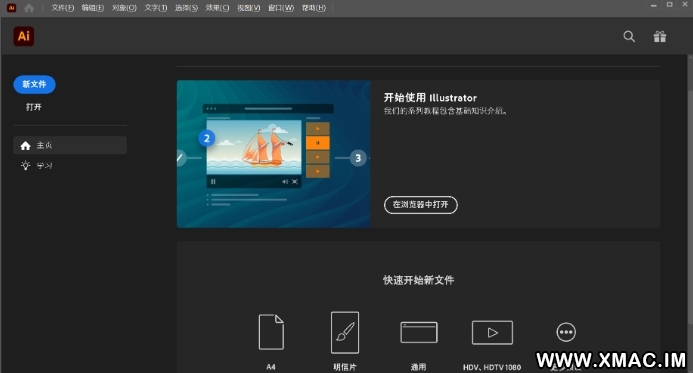Open the 帮助(H) menu
Image resolution: width=693 pixels, height=373 pixels.
(313, 8)
